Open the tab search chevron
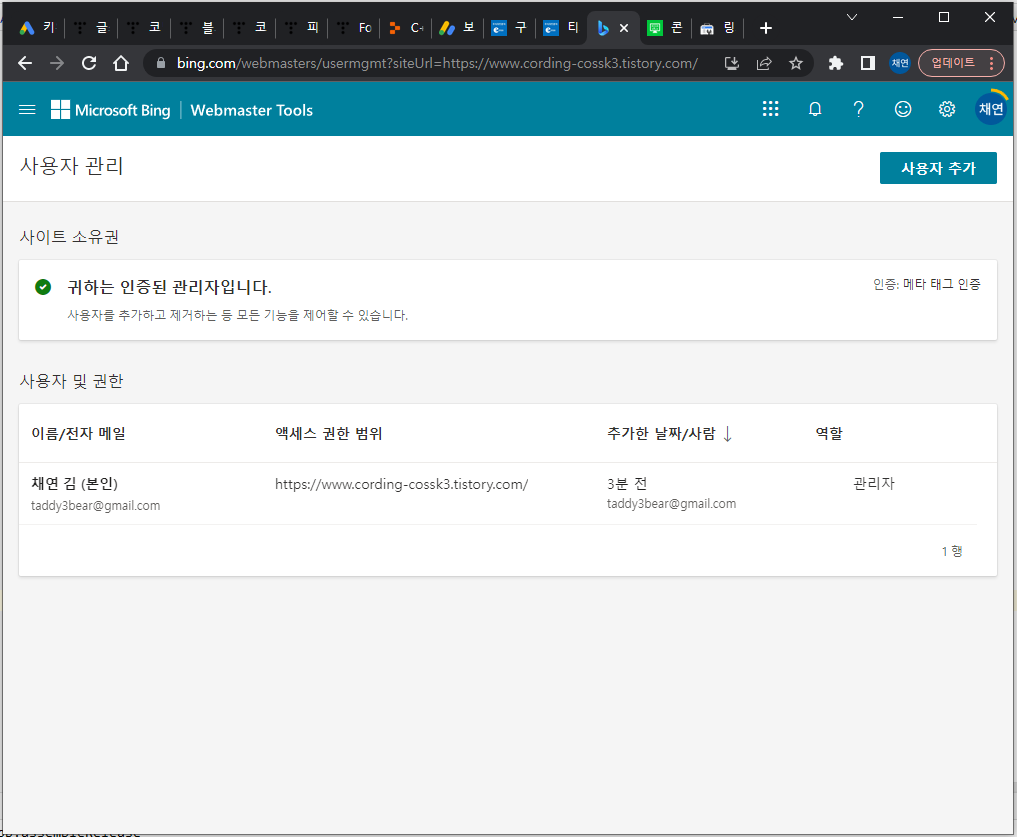This screenshot has width=1017, height=837. coord(852,17)
